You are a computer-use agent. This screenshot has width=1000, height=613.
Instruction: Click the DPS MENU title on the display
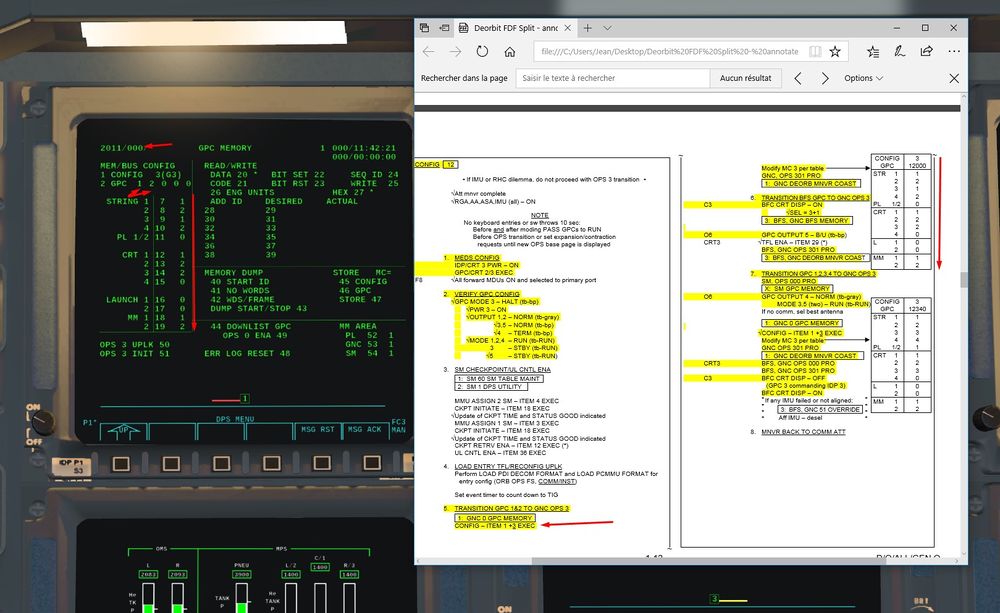(x=235, y=419)
